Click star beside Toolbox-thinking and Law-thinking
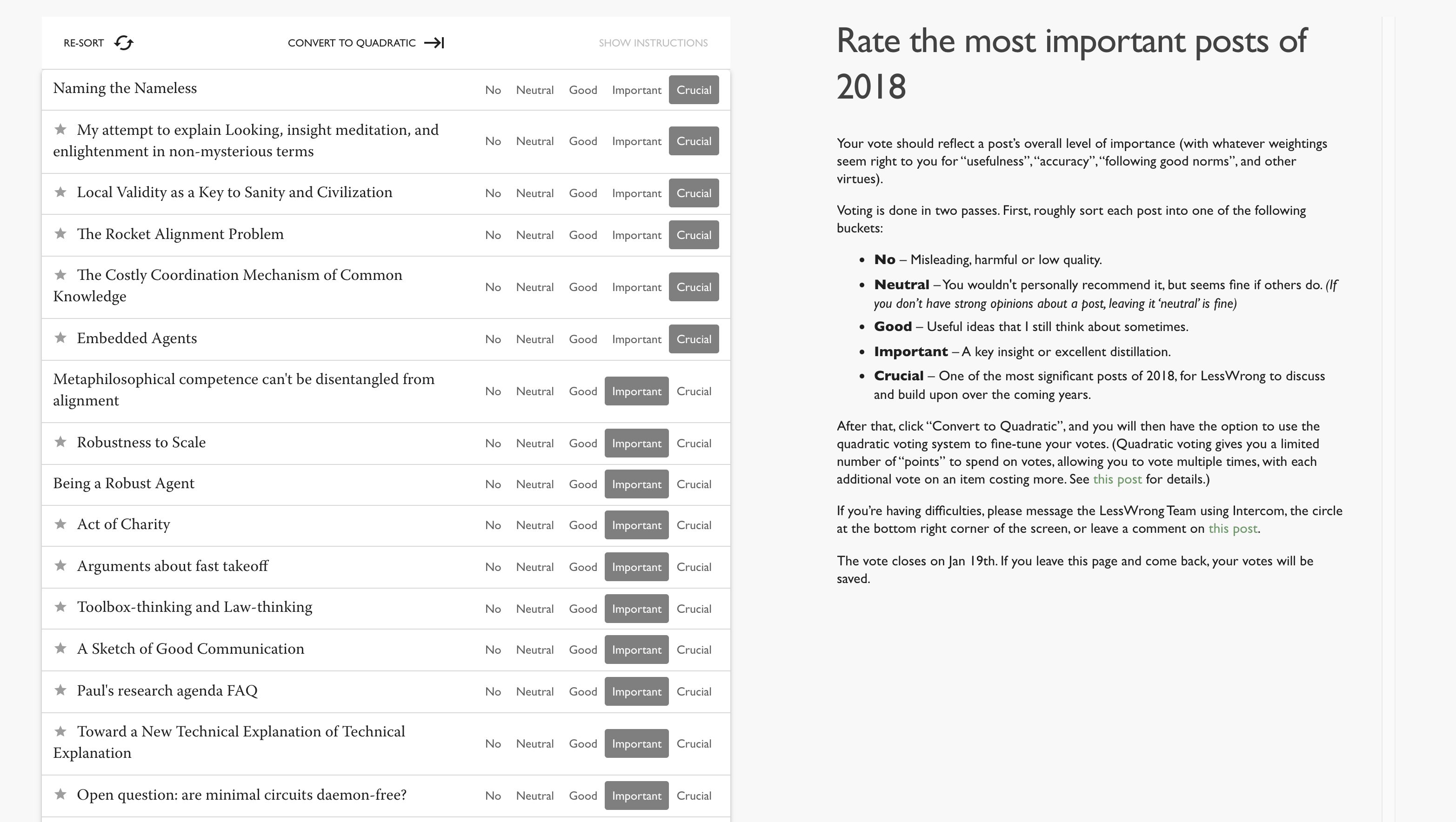1456x822 pixels. [x=60, y=607]
